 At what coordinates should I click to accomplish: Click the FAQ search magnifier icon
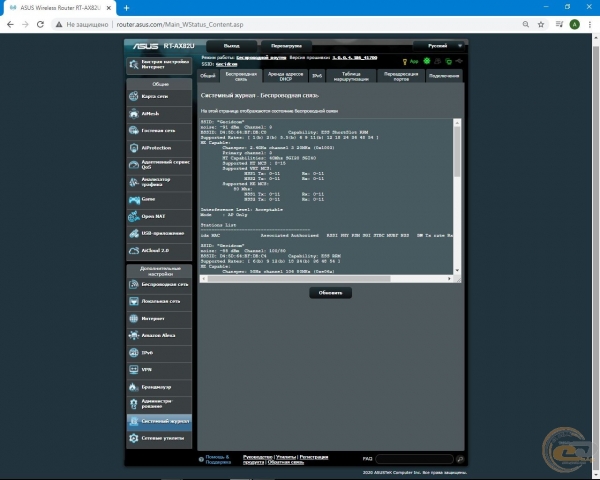pos(460,459)
